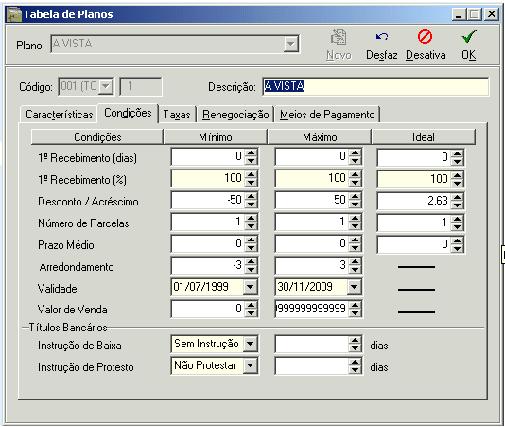This screenshot has height=427, width=505.
Task: Switch to the Características tab
Action: (59, 114)
